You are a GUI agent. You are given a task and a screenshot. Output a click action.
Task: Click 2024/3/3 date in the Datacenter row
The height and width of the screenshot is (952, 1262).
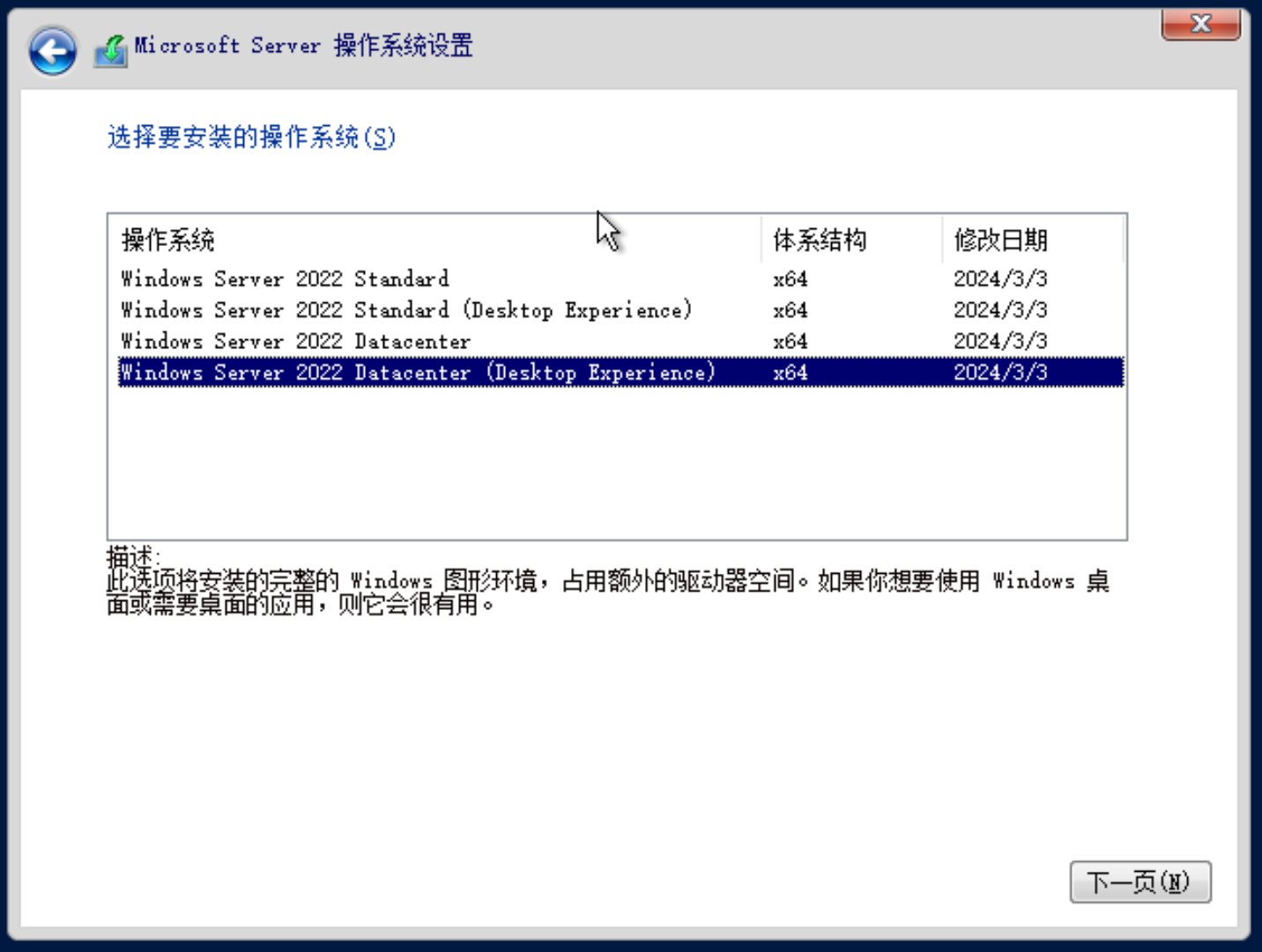pos(1000,341)
